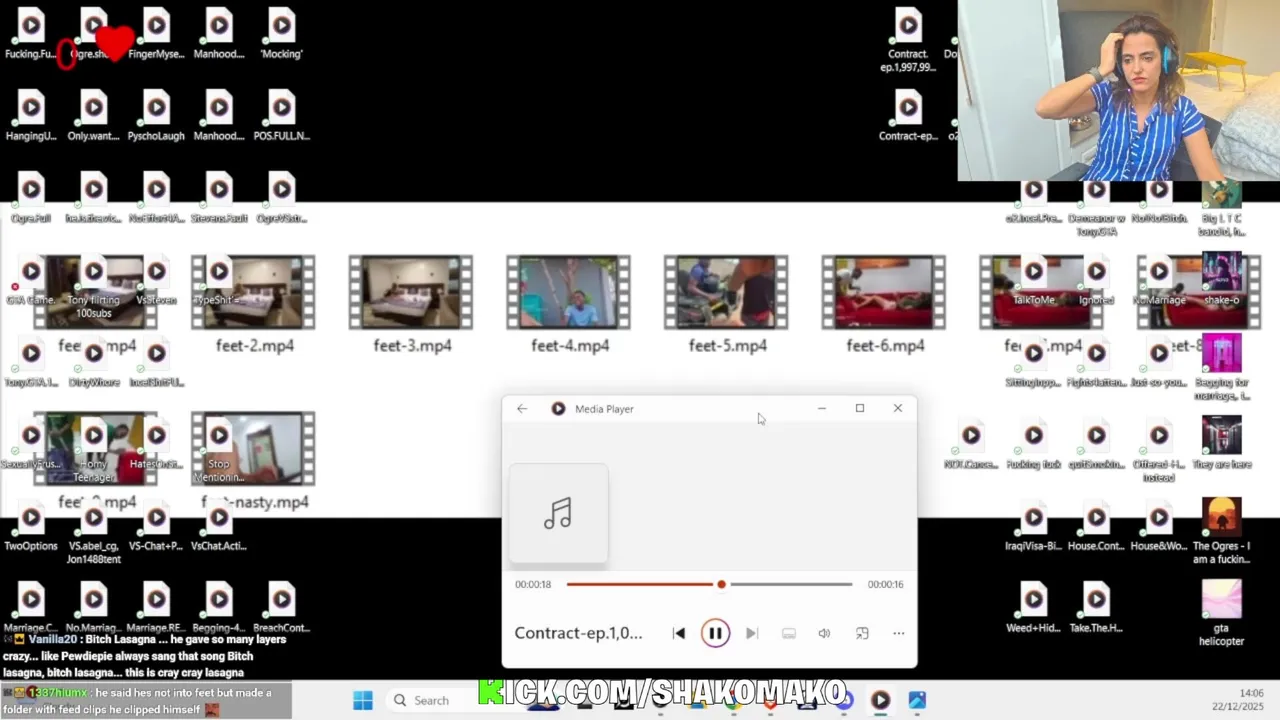Image resolution: width=1280 pixels, height=720 pixels.
Task: Select the Begging-4... media file
Action: coord(219,609)
